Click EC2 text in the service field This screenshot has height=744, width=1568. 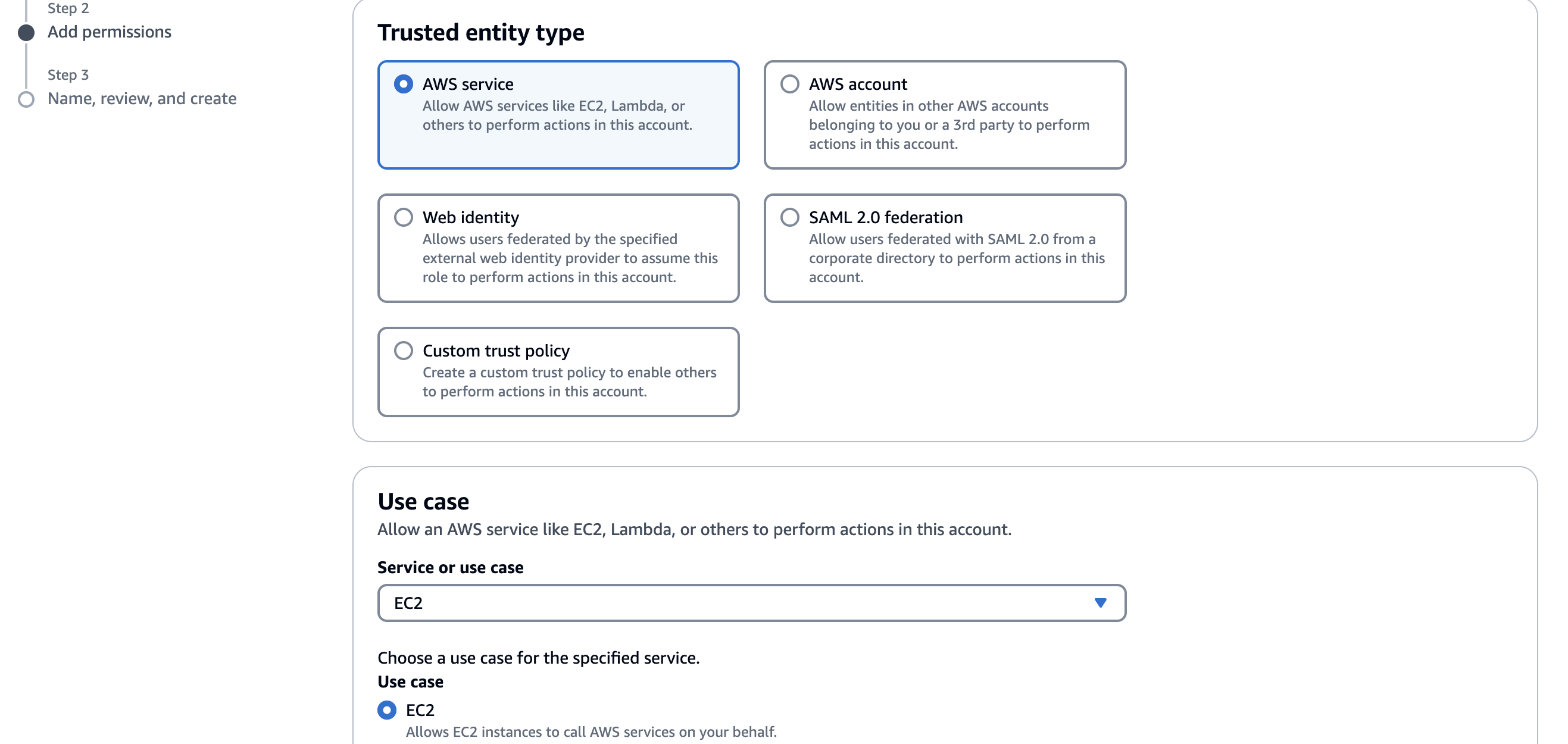[408, 603]
